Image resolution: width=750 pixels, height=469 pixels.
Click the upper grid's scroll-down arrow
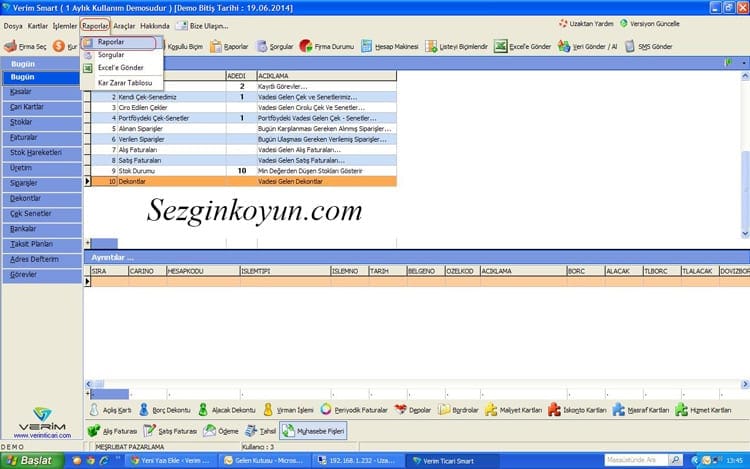[745, 234]
